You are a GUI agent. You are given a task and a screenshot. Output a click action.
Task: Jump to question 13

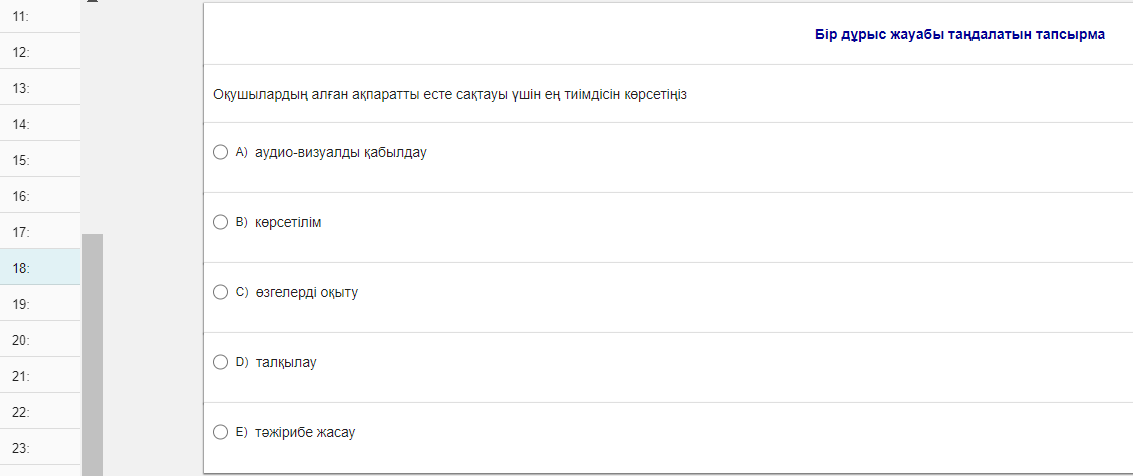click(40, 88)
